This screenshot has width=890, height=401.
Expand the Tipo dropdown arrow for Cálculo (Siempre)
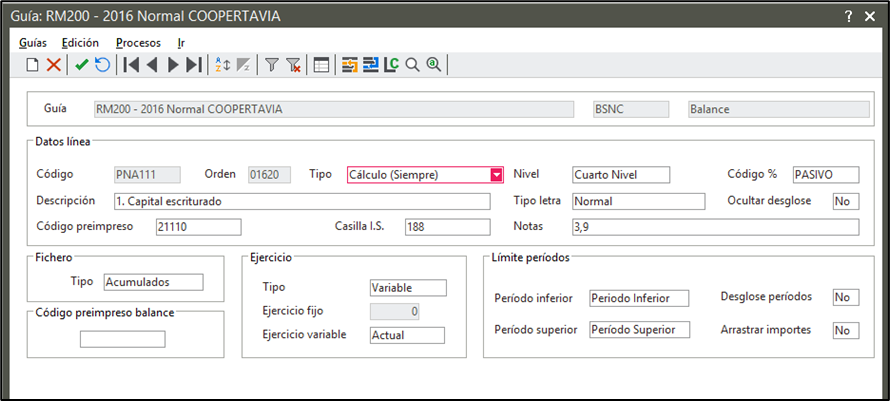click(x=497, y=175)
